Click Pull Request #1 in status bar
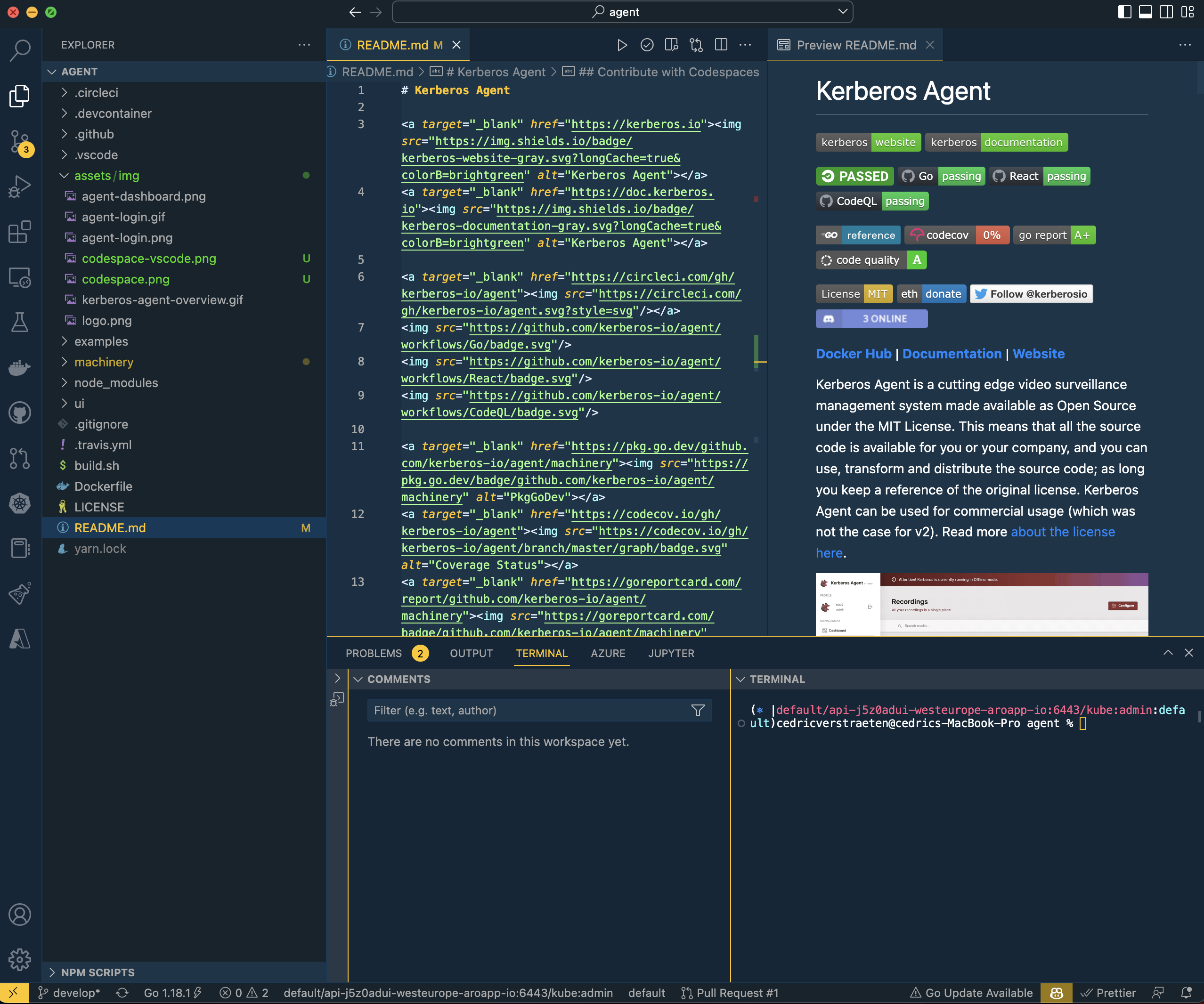1204x1004 pixels. pos(737,993)
